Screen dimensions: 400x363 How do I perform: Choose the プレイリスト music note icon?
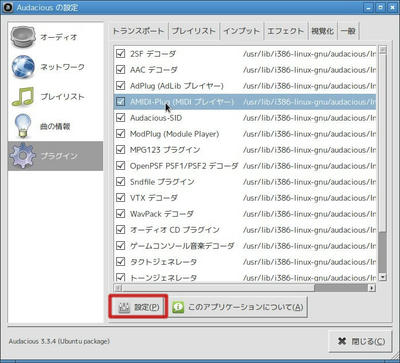pos(23,97)
